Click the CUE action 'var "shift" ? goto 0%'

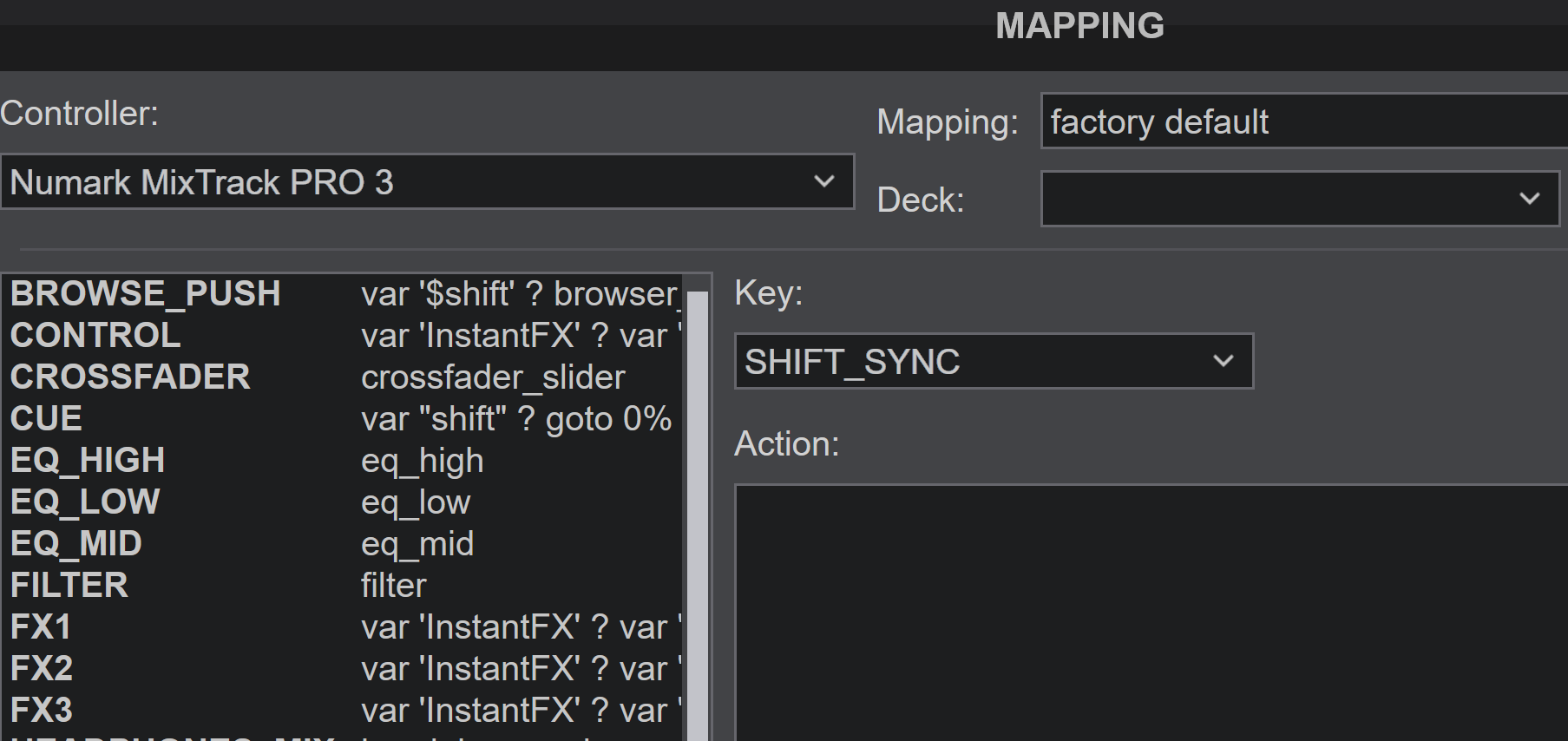[x=516, y=419]
